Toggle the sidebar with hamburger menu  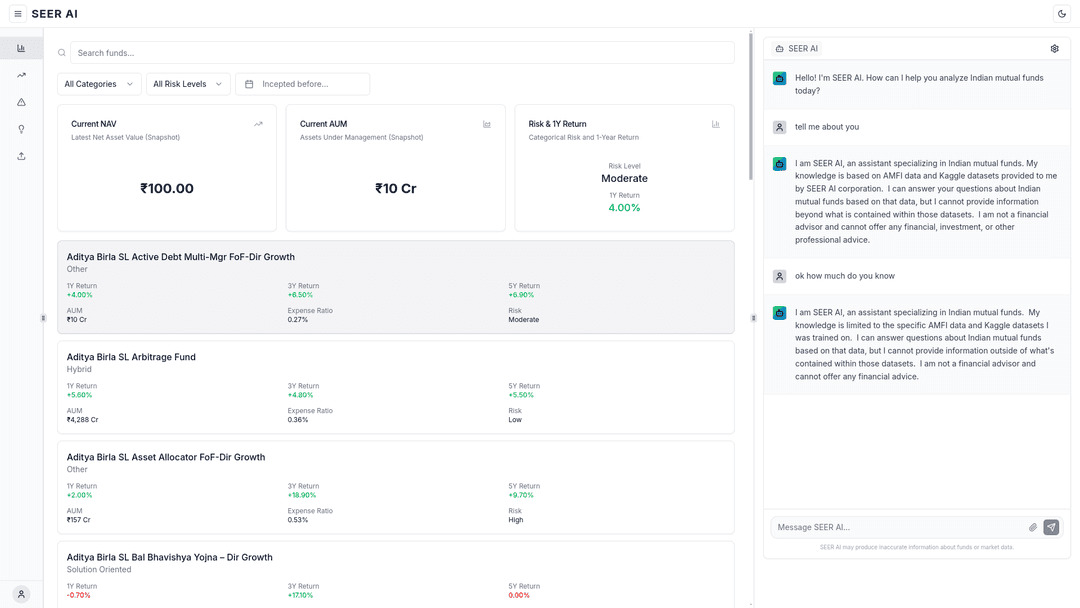pyautogui.click(x=18, y=14)
